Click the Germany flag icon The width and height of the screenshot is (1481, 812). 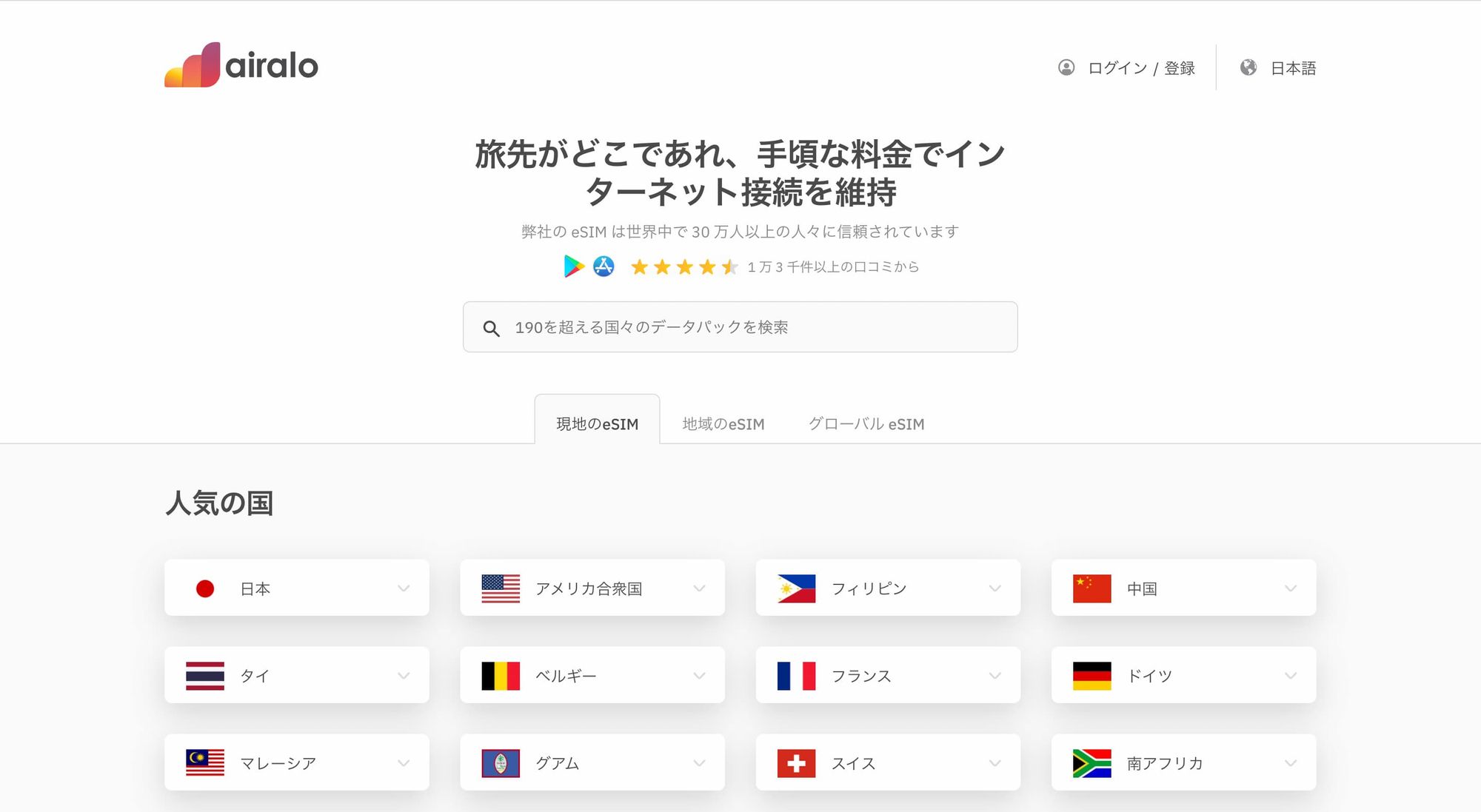1091,676
